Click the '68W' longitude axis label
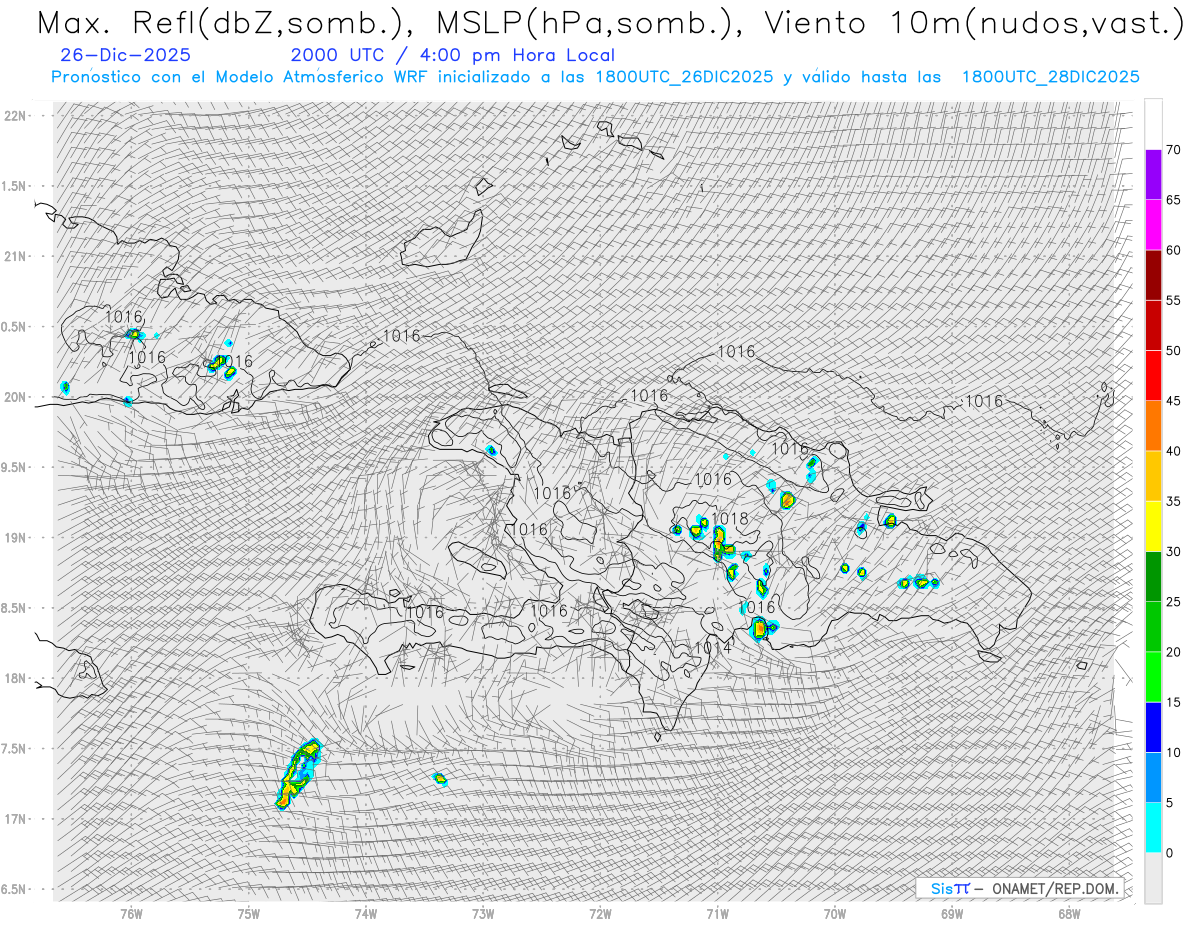Viewport: 1200px width, 927px height. (1069, 913)
